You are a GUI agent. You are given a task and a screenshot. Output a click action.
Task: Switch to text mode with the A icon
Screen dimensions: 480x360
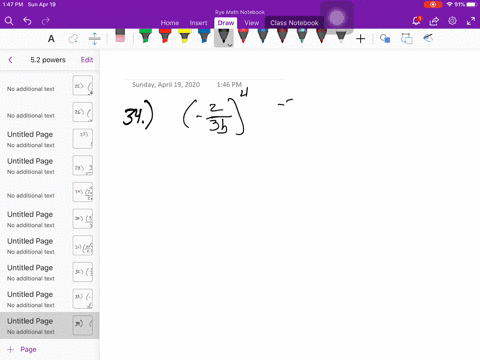click(x=51, y=39)
